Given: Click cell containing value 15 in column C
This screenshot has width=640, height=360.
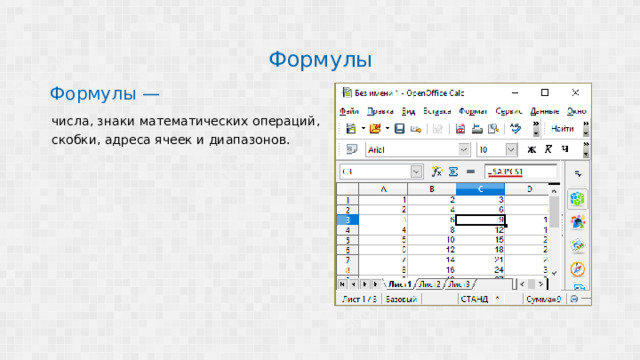Looking at the screenshot, I should (x=480, y=240).
